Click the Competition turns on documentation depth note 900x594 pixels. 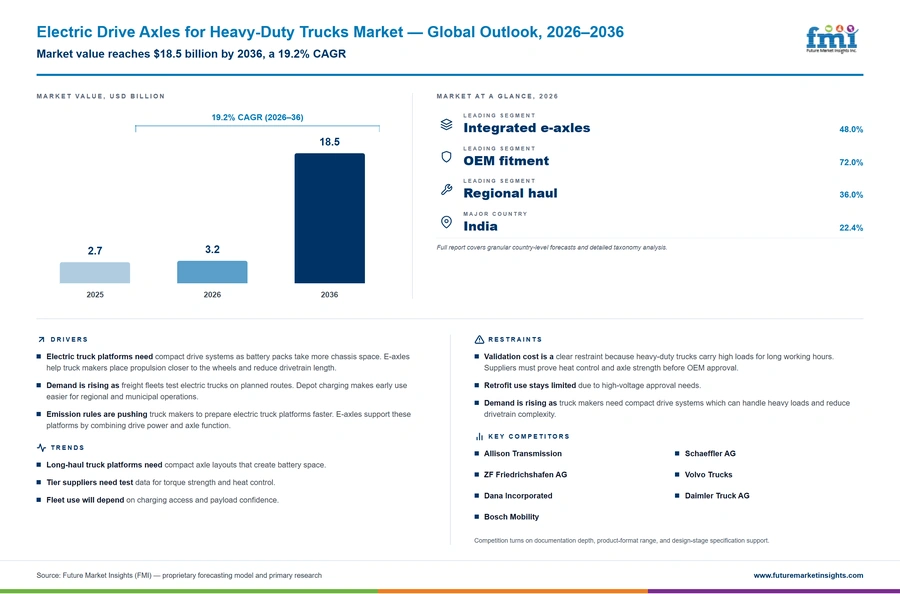coord(621,541)
